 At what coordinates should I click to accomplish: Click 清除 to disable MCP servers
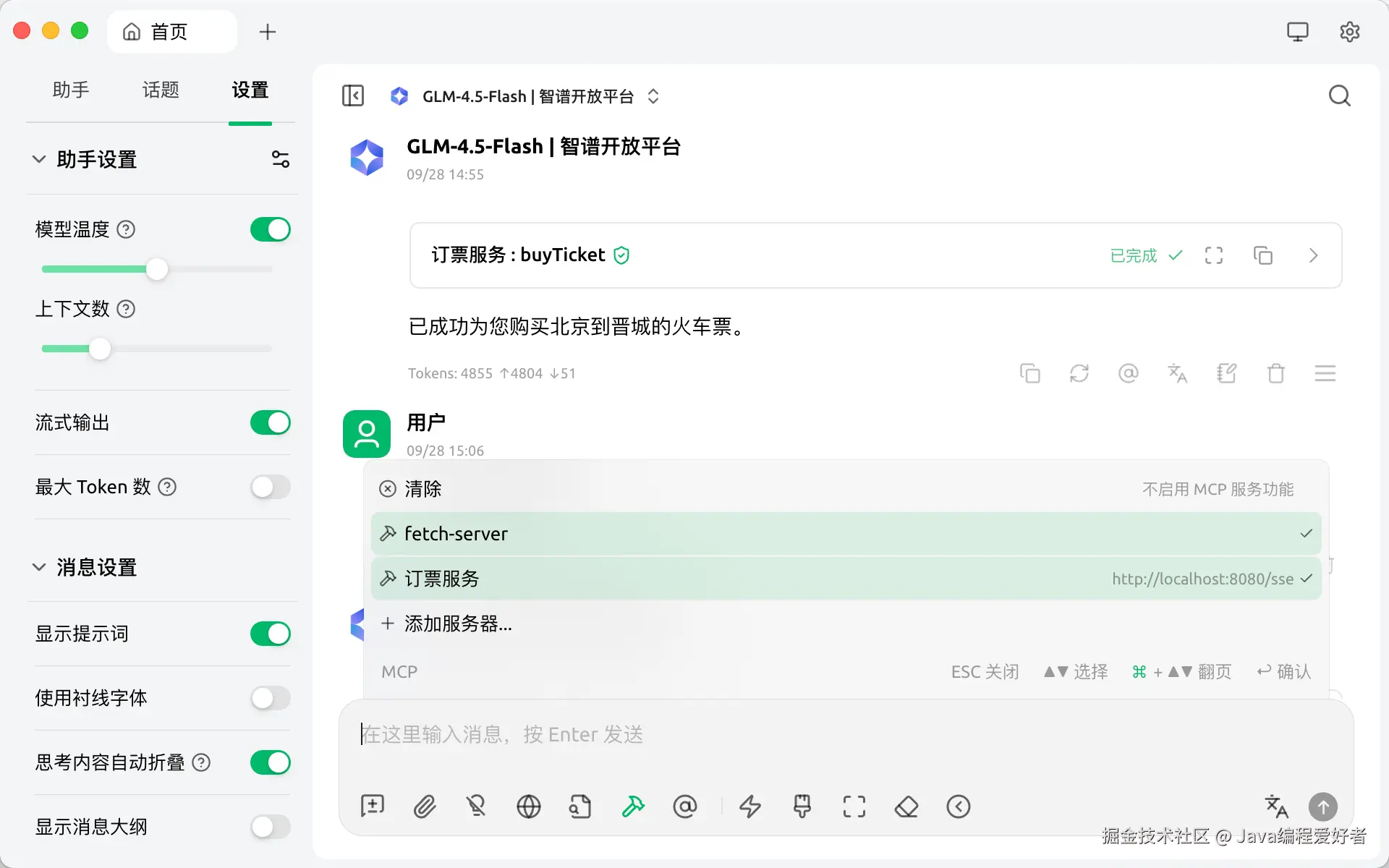422,489
